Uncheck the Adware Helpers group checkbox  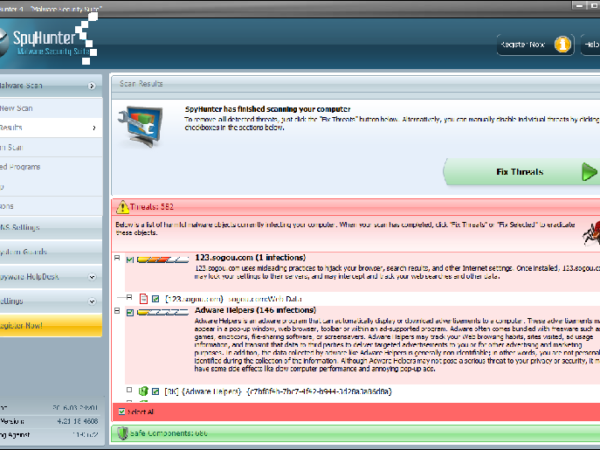coord(130,313)
